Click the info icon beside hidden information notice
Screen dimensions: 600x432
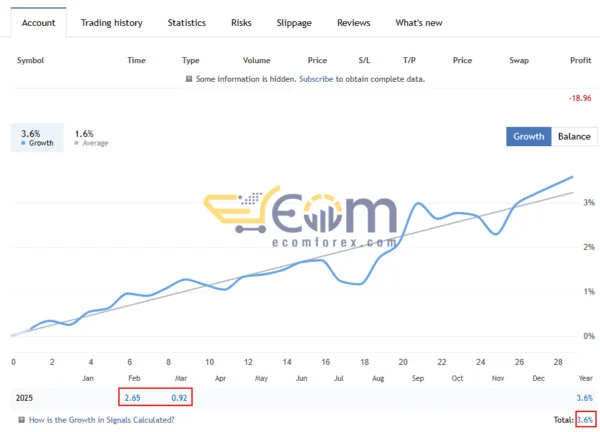(189, 79)
